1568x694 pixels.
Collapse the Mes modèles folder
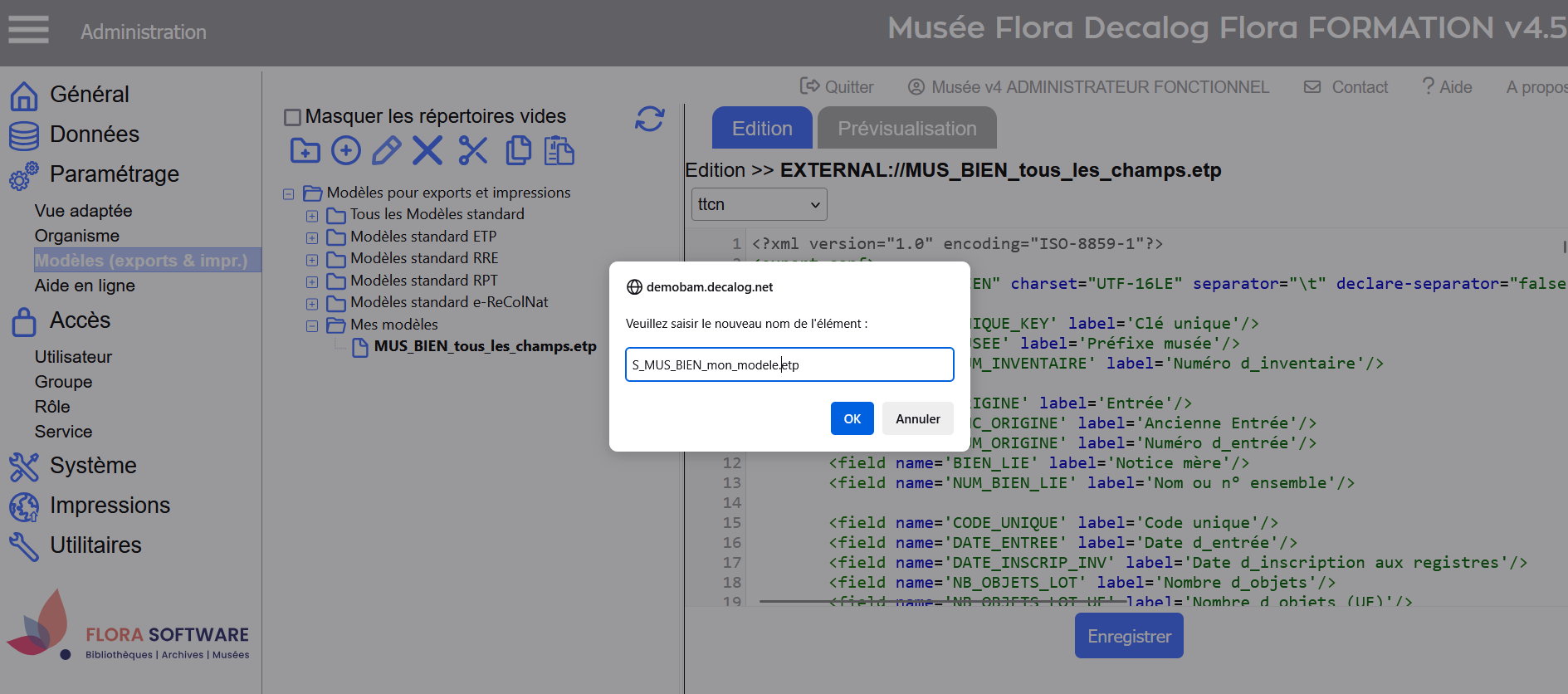(x=312, y=325)
